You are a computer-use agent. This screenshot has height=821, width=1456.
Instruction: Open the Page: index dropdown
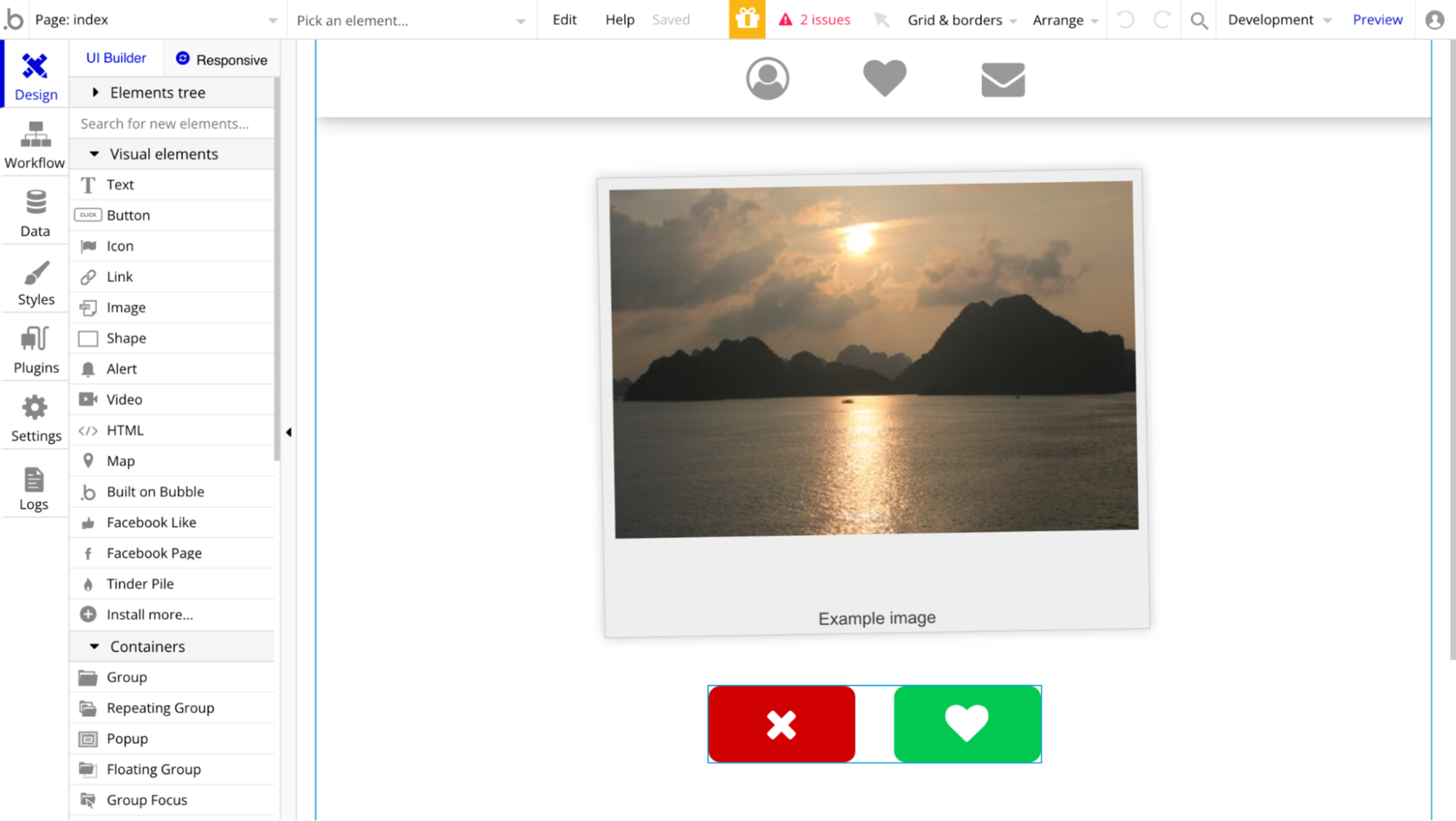[x=156, y=20]
